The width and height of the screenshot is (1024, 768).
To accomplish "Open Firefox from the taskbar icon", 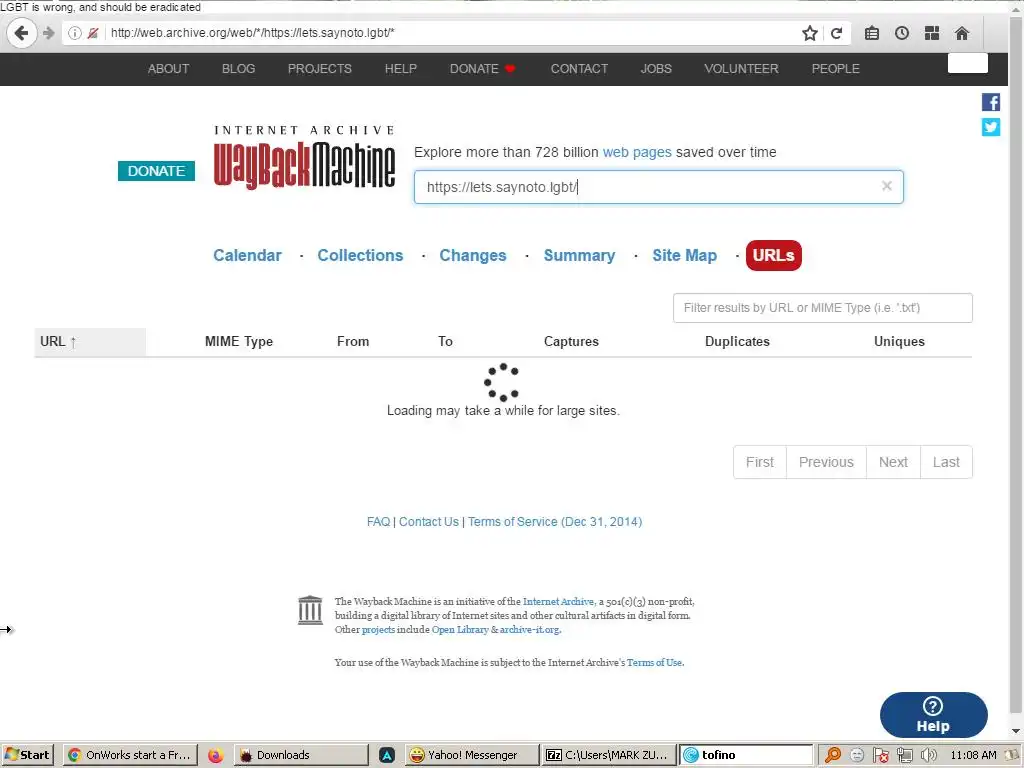I will pyautogui.click(x=215, y=755).
